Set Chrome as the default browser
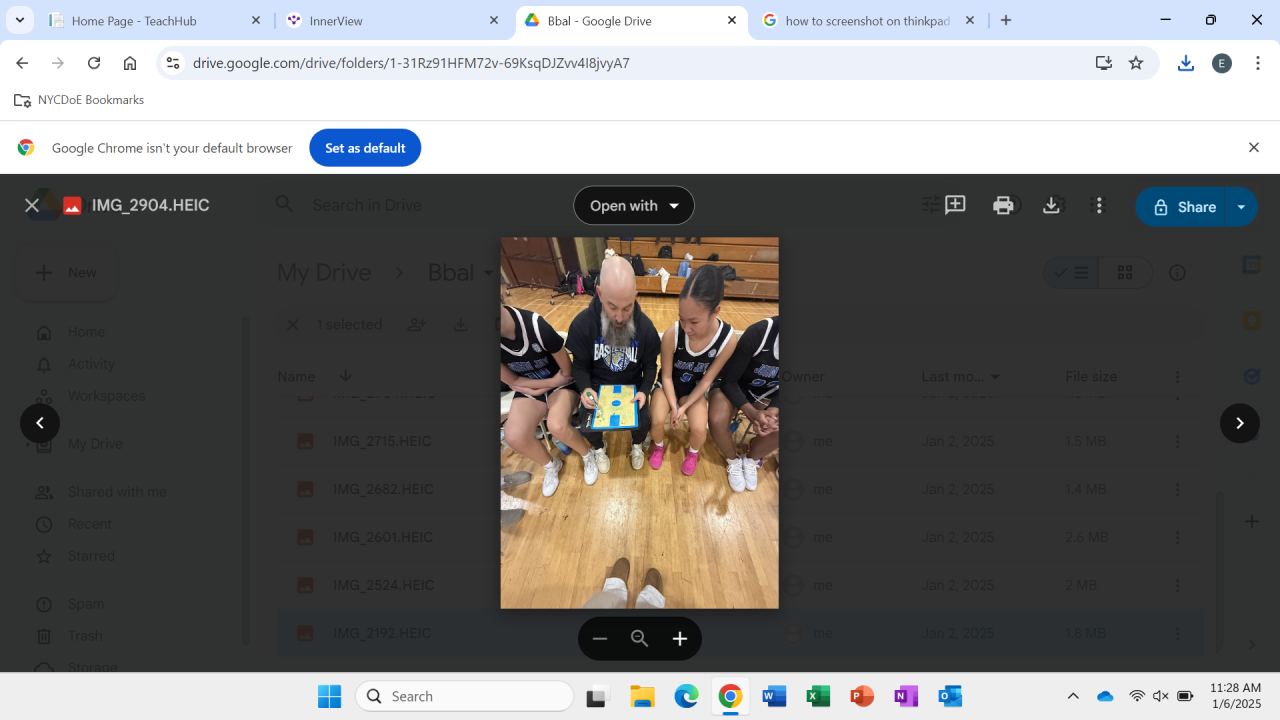This screenshot has width=1280, height=720. click(365, 148)
